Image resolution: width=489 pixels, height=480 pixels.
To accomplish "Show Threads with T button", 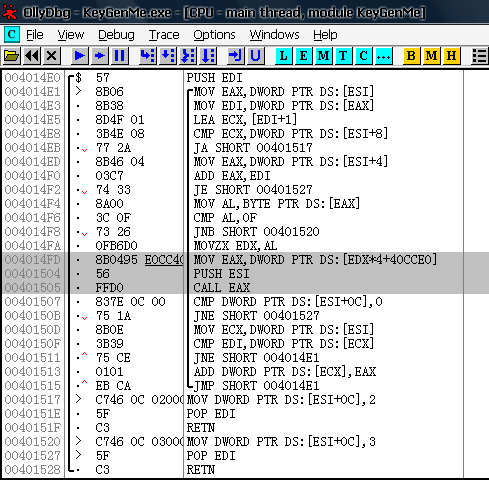I will tap(343, 56).
